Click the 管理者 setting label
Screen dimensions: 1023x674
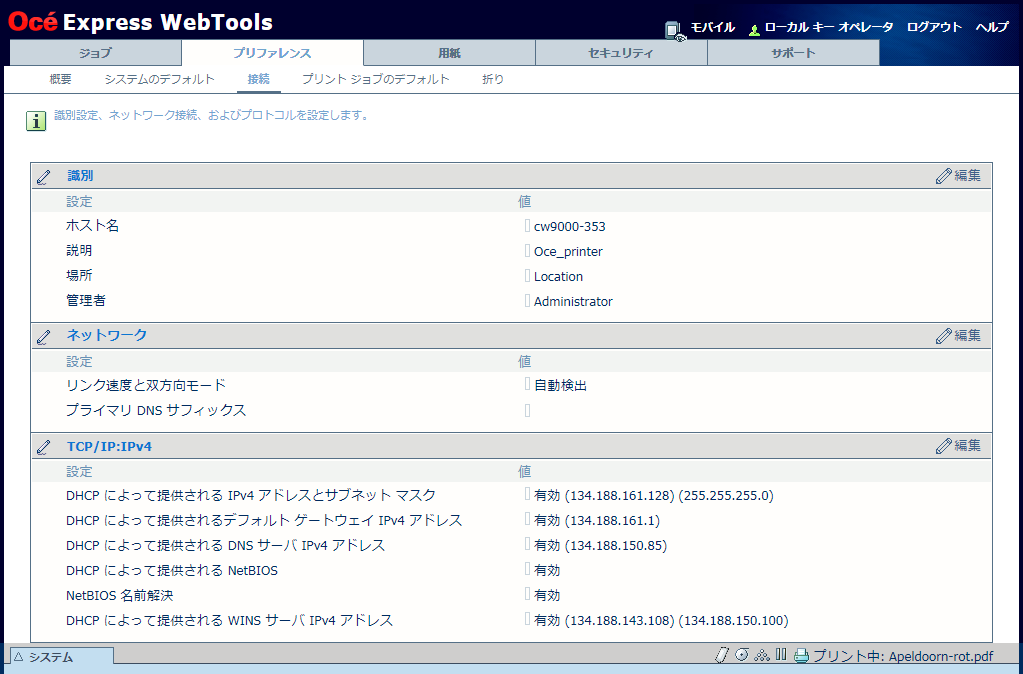85,301
